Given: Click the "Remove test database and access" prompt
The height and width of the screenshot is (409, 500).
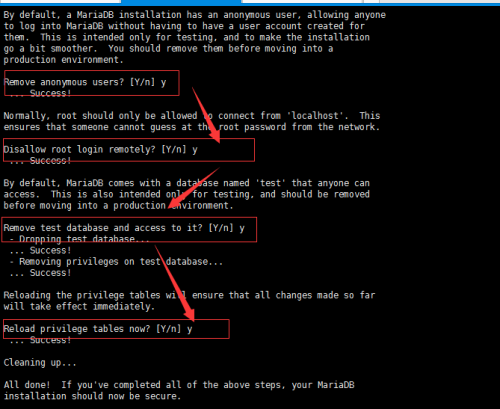Looking at the screenshot, I should coord(124,228).
